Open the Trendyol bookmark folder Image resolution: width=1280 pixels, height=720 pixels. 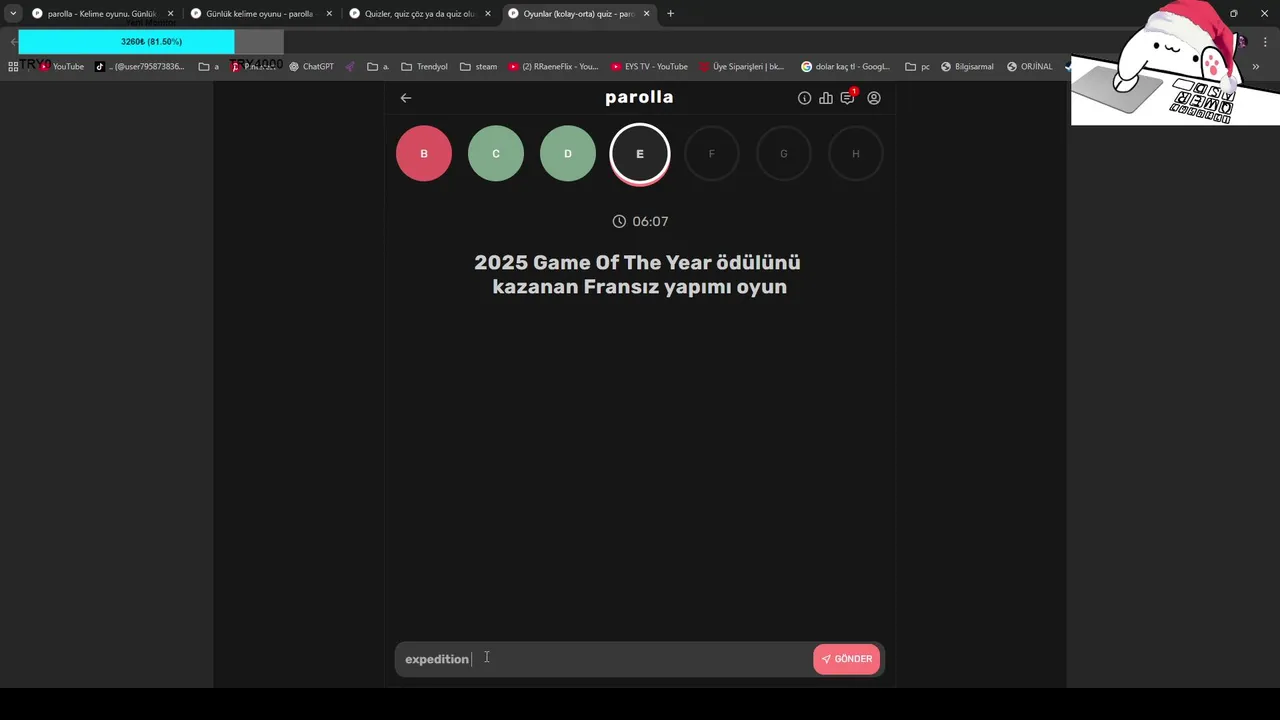[x=424, y=66]
